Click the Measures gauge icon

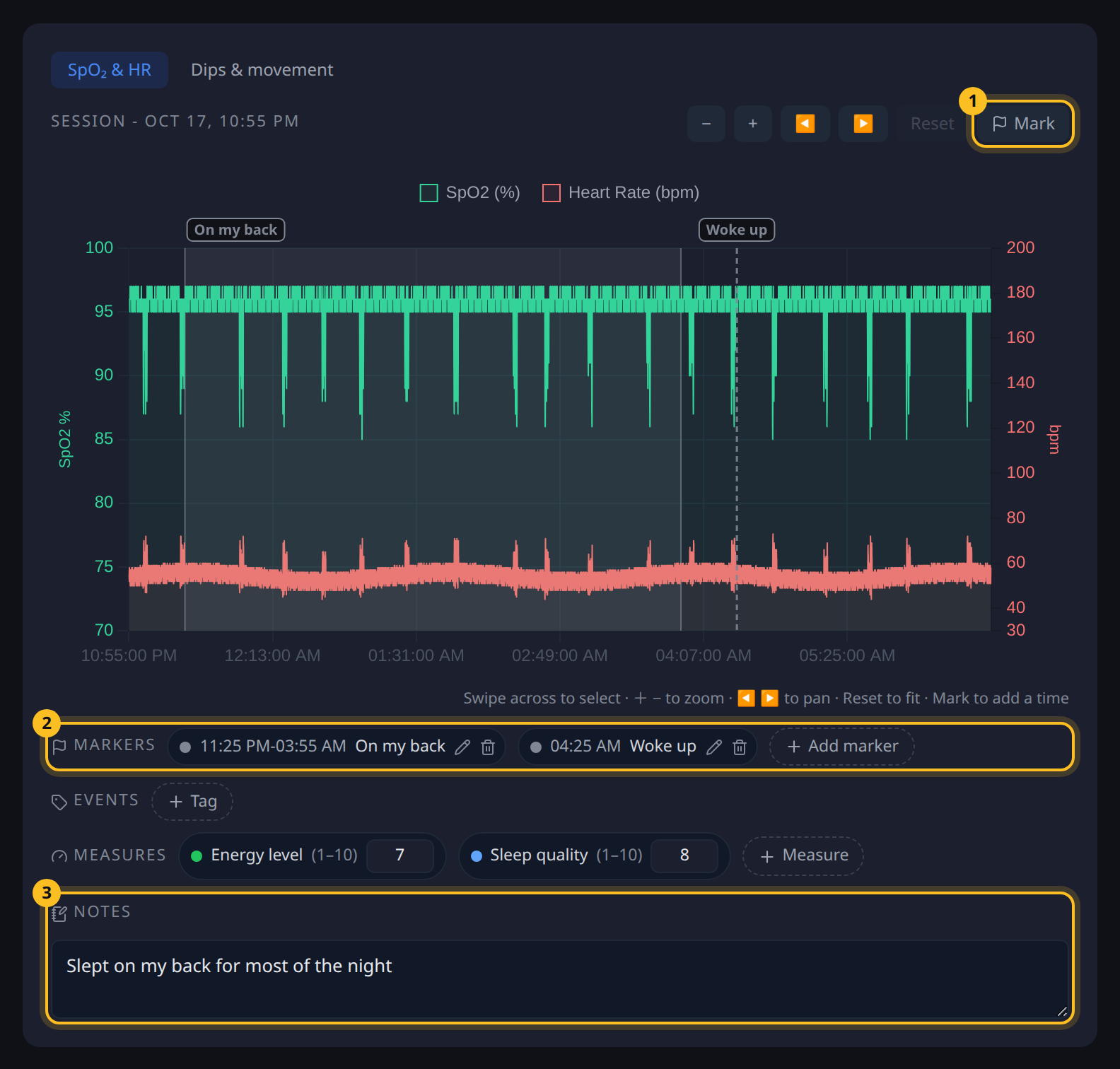tap(59, 856)
